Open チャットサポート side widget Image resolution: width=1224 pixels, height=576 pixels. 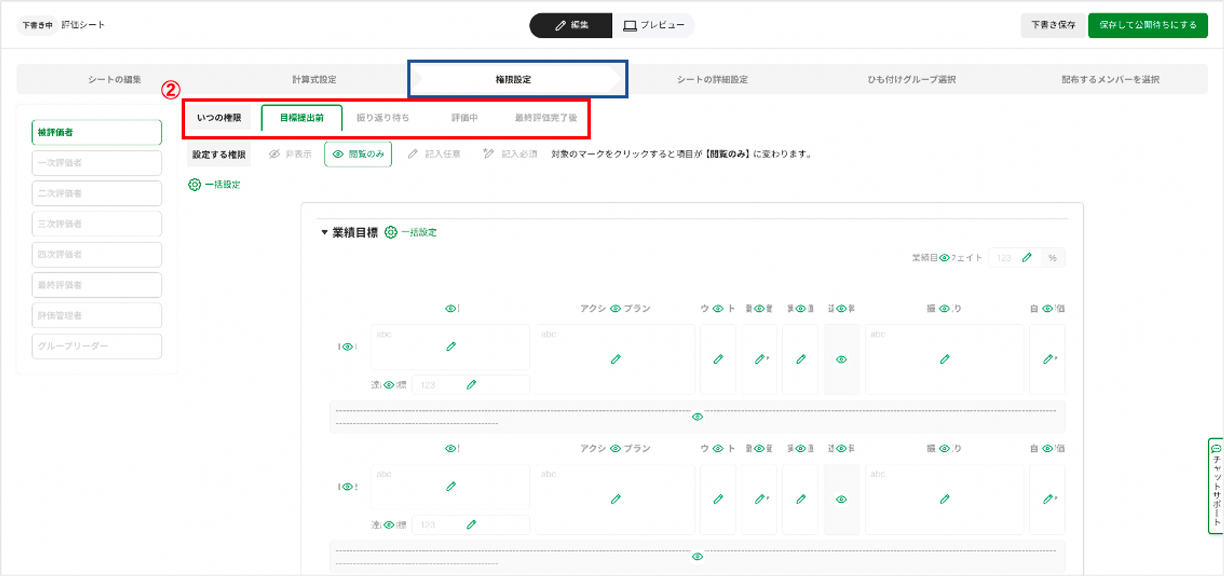(1215, 485)
